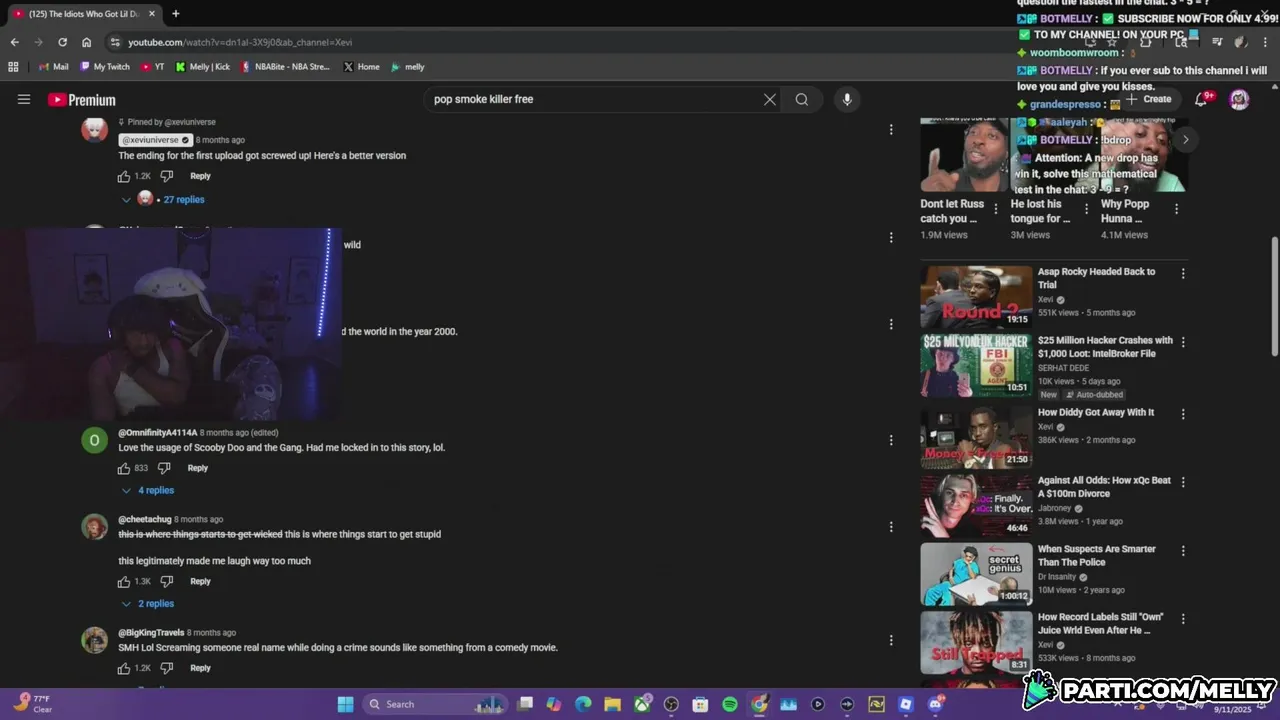Open a new browser tab
1280x720 pixels.
(x=176, y=14)
